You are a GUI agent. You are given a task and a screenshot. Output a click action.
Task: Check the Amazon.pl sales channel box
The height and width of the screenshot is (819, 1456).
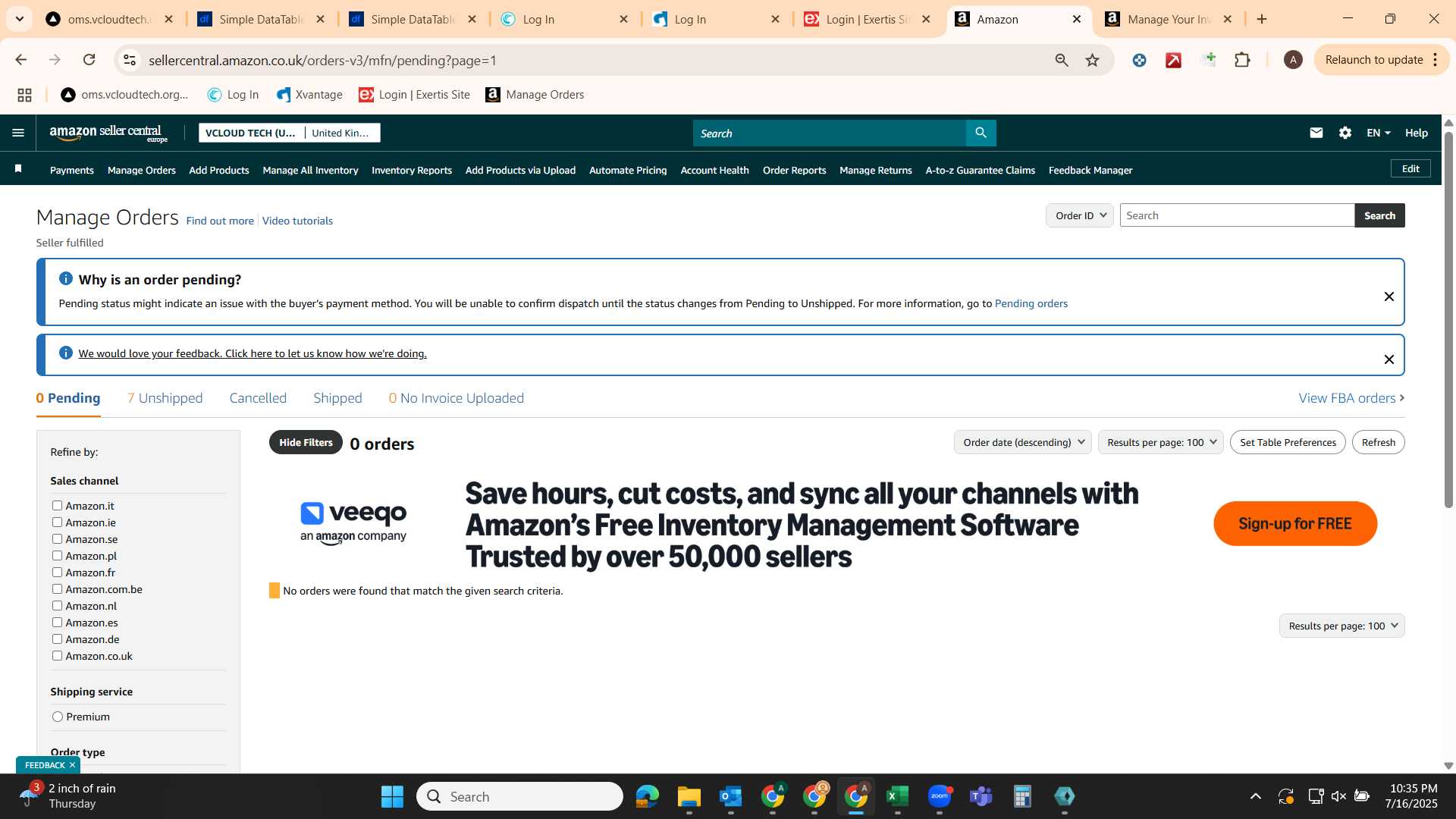57,556
